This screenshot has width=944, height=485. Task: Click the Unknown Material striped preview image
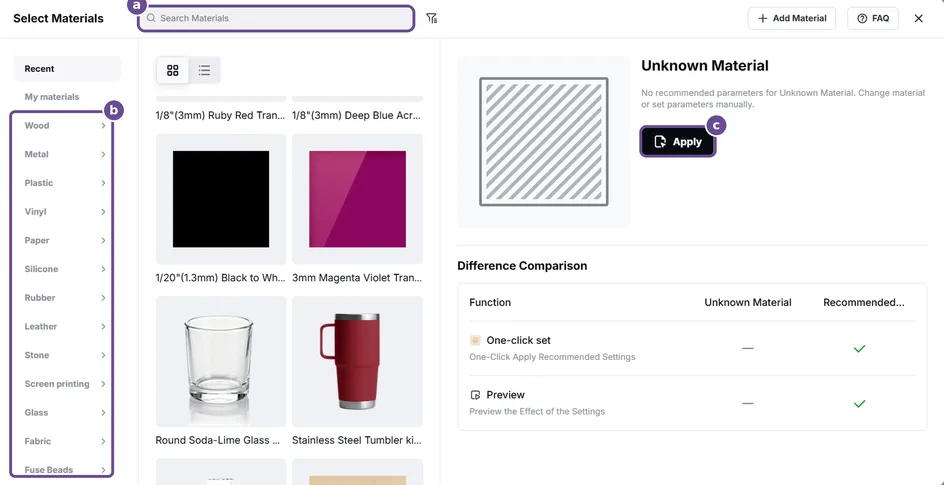pyautogui.click(x=544, y=141)
